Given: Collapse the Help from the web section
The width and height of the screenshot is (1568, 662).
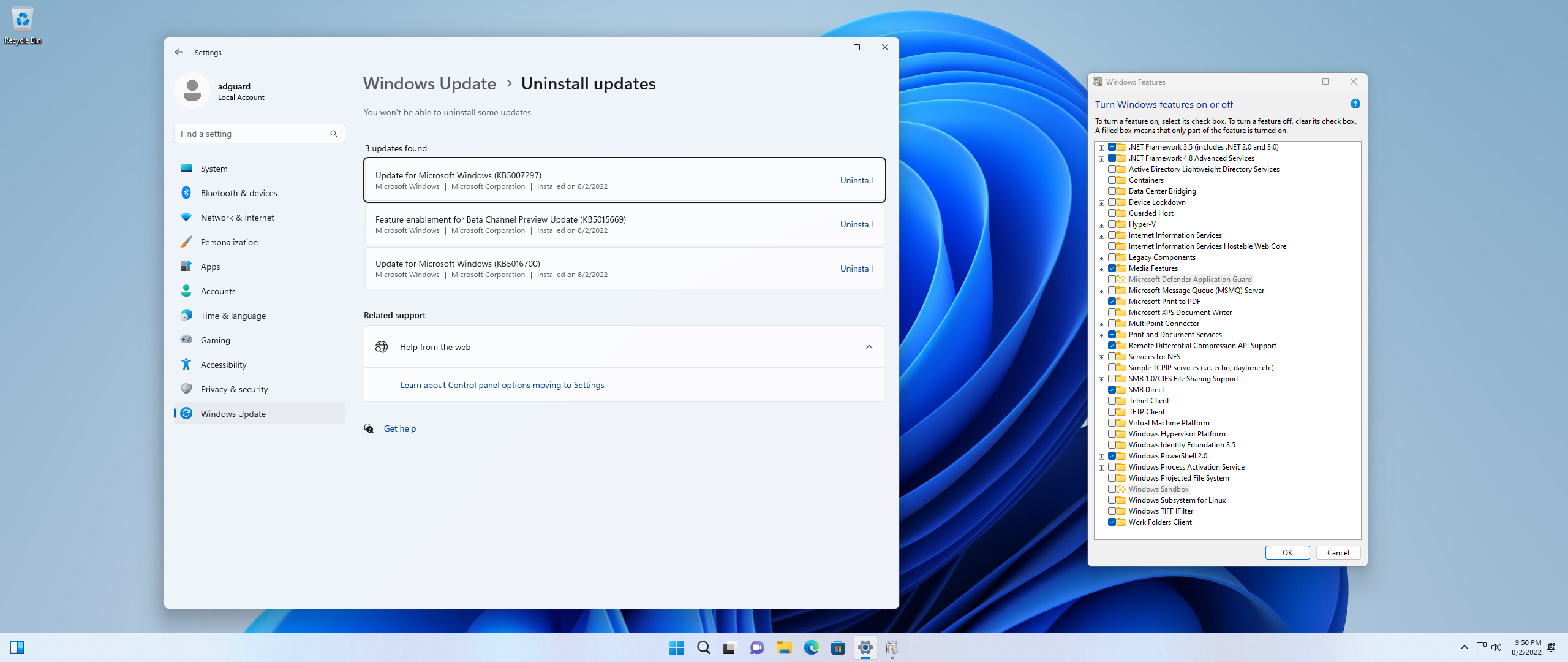Looking at the screenshot, I should pos(869,347).
